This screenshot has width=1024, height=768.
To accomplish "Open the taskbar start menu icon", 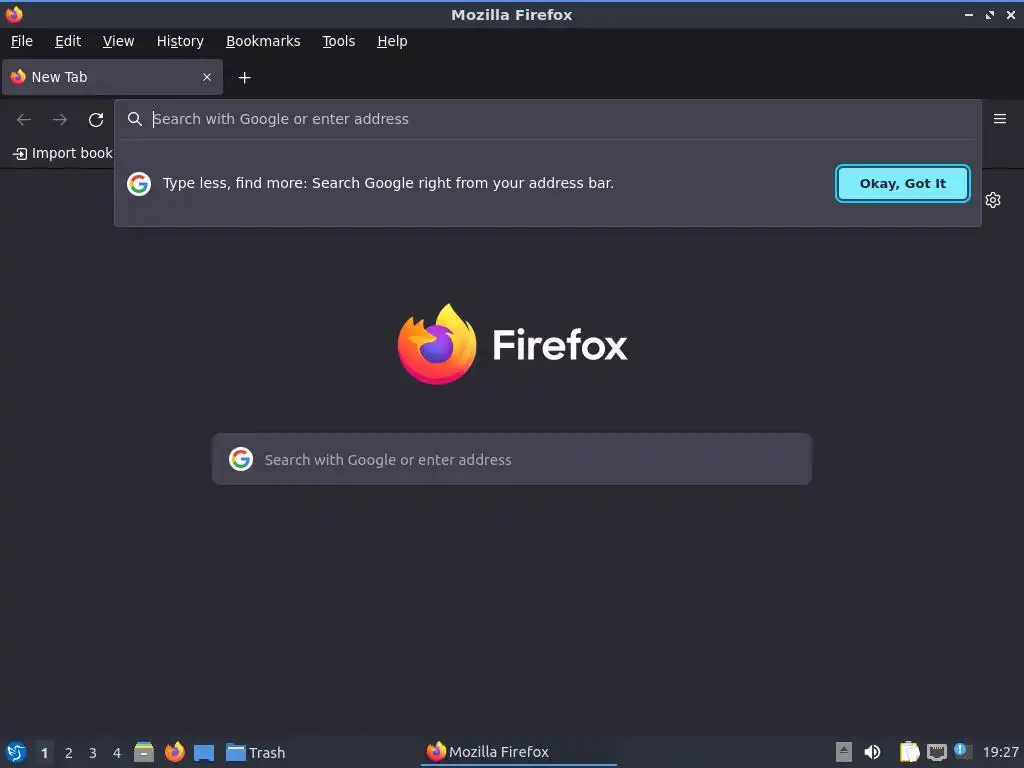I will (x=16, y=752).
